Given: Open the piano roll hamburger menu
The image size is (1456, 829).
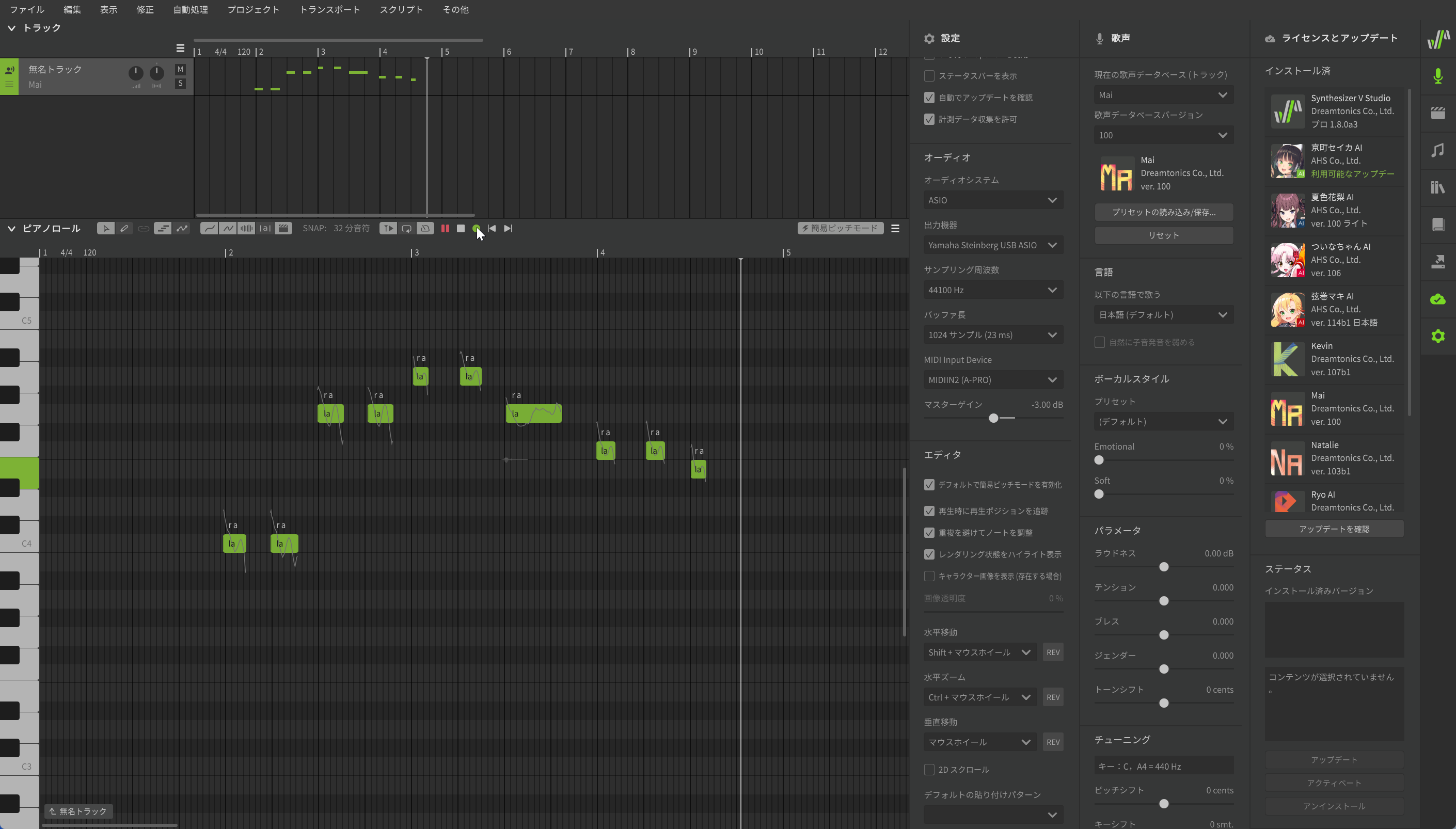Looking at the screenshot, I should 895,228.
